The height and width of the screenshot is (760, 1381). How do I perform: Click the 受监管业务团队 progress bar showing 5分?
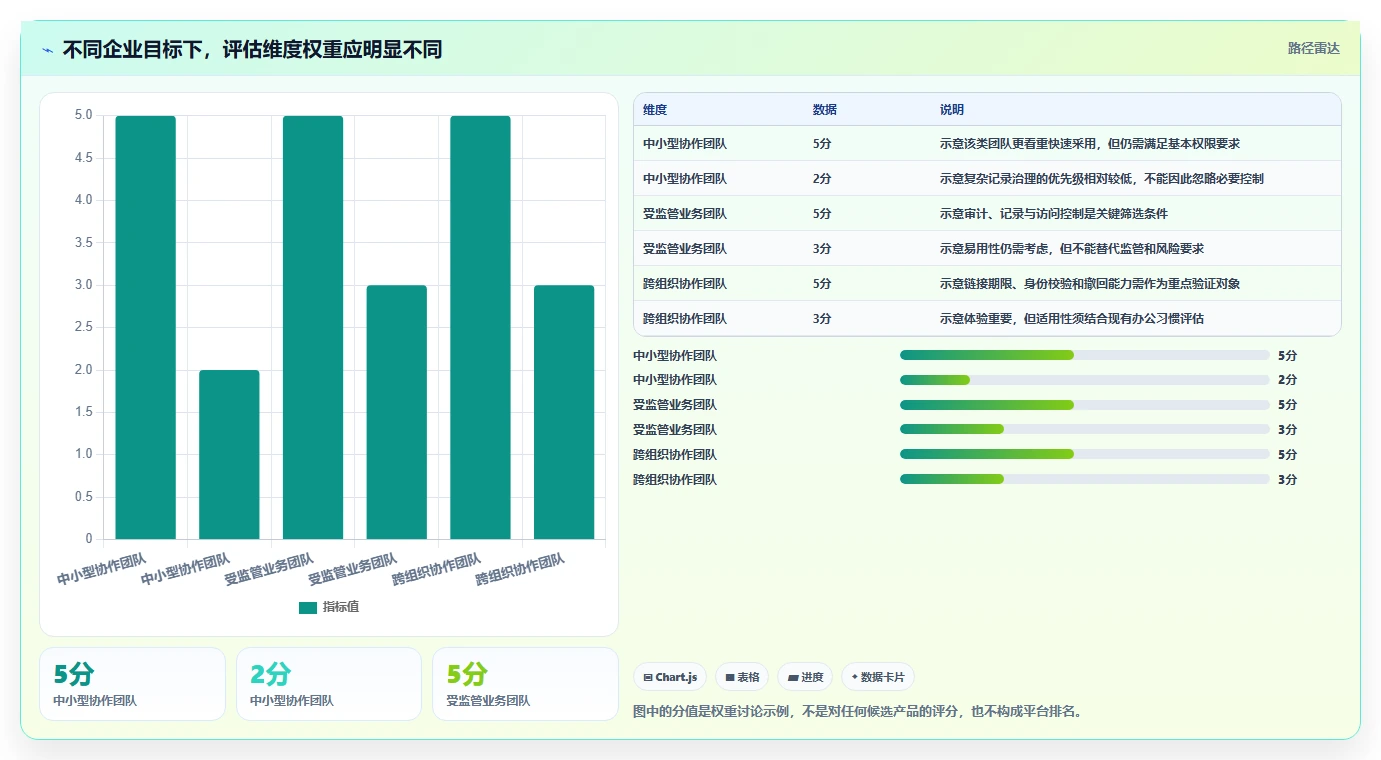click(x=1085, y=405)
